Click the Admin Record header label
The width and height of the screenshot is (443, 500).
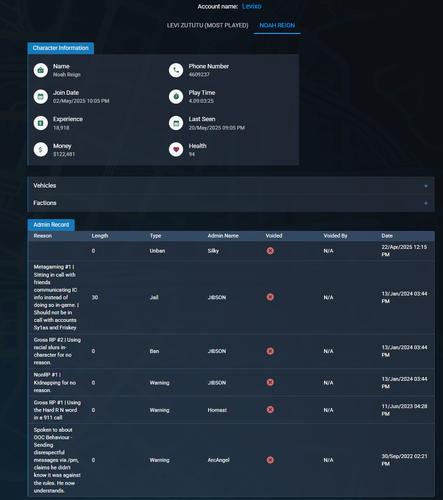[x=51, y=225]
